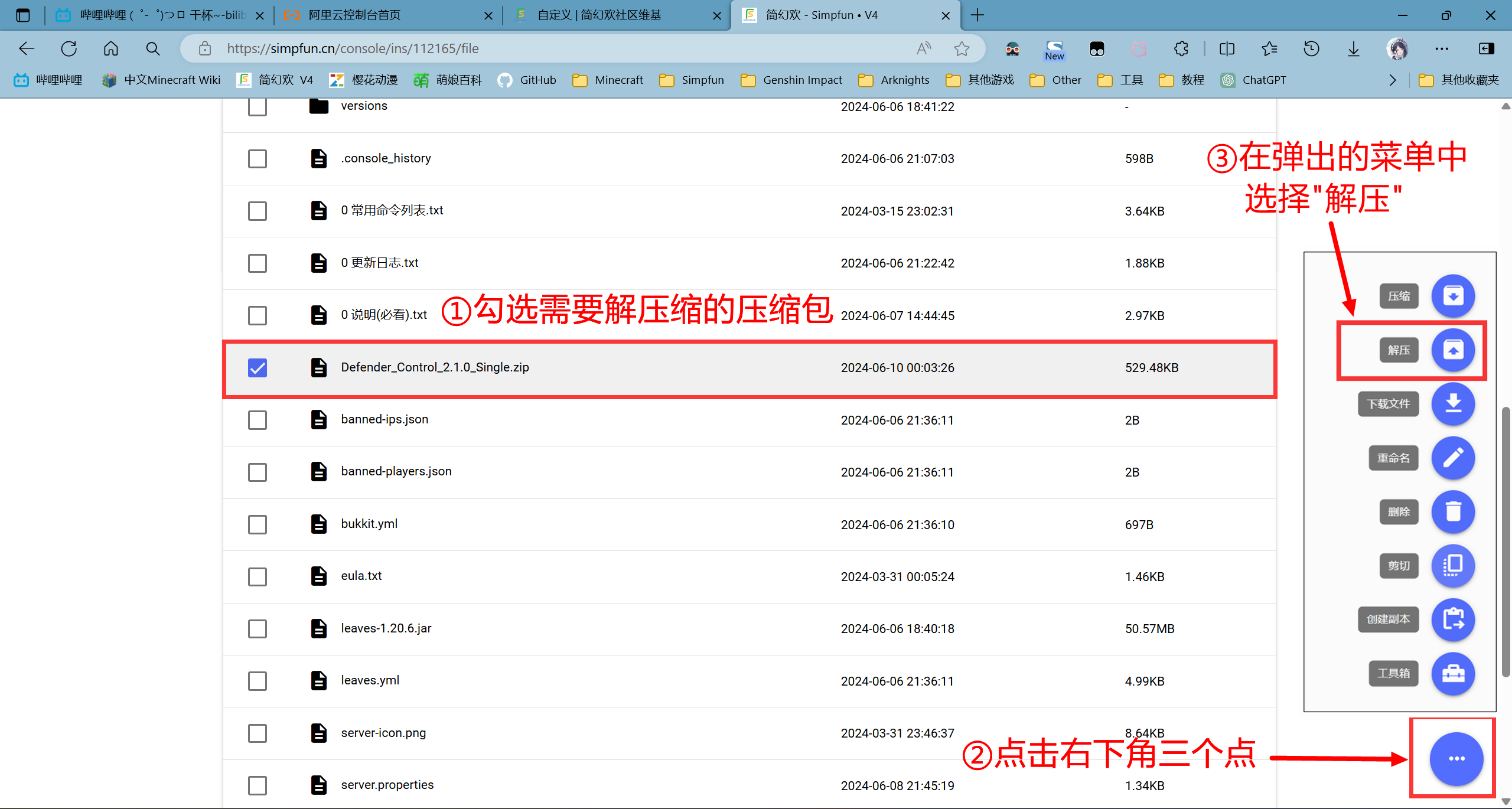Open the Minecraft bookmarks folder
Image resolution: width=1512 pixels, height=809 pixels.
point(608,80)
